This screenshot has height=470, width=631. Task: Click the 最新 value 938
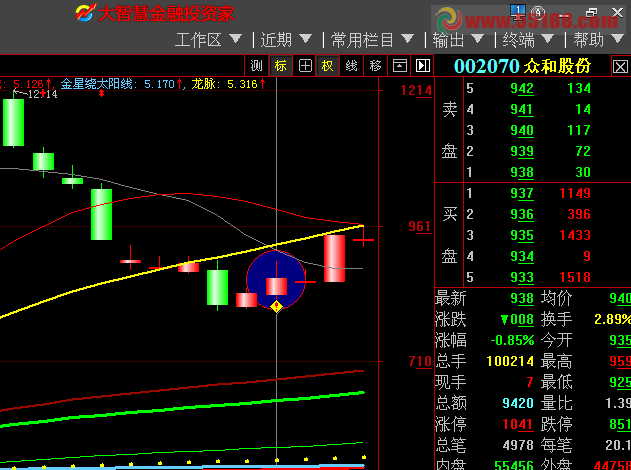point(522,299)
